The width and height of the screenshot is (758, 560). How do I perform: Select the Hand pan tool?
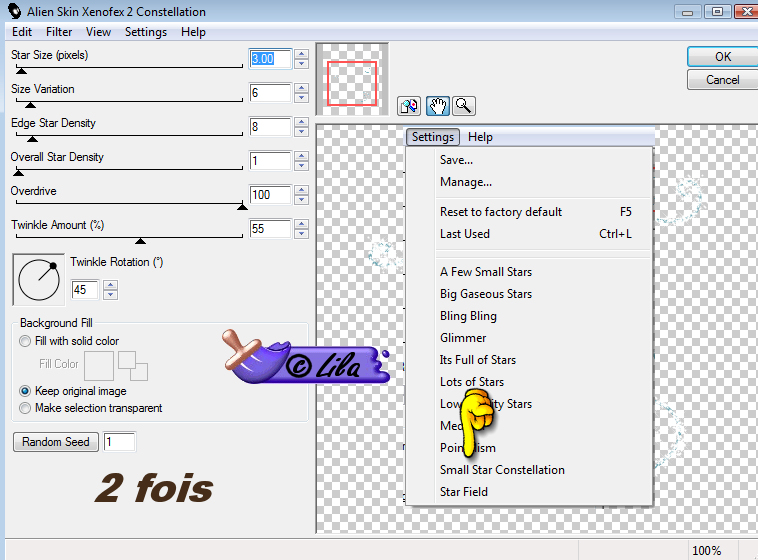click(x=438, y=106)
